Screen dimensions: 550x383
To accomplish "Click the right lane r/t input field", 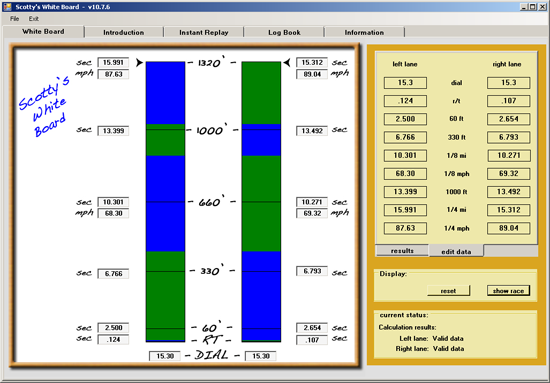I will (509, 101).
